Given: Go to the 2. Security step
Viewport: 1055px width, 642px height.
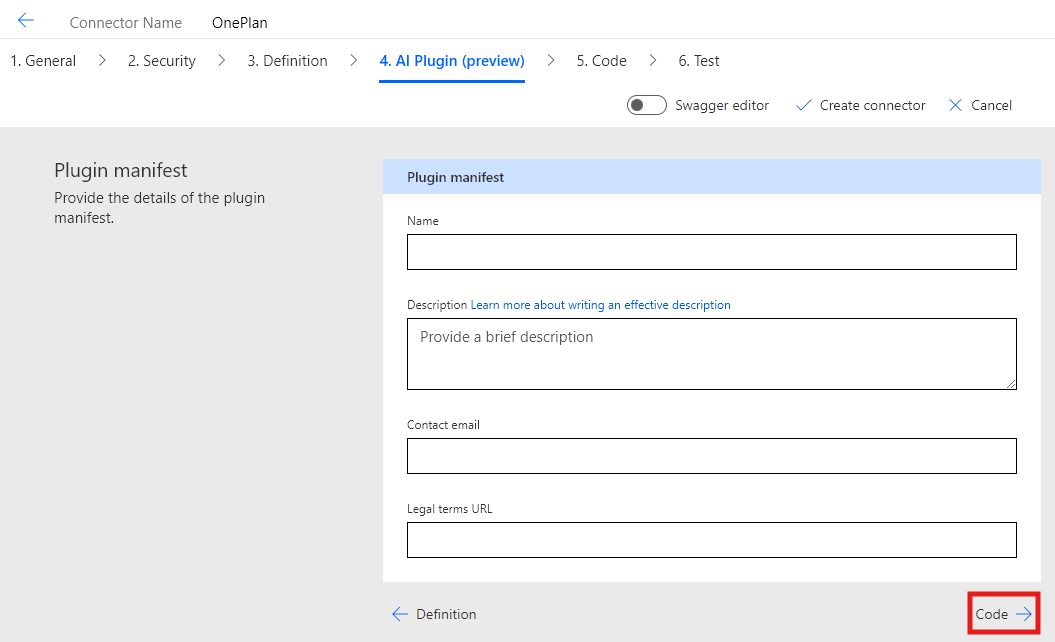Looking at the screenshot, I should point(161,61).
